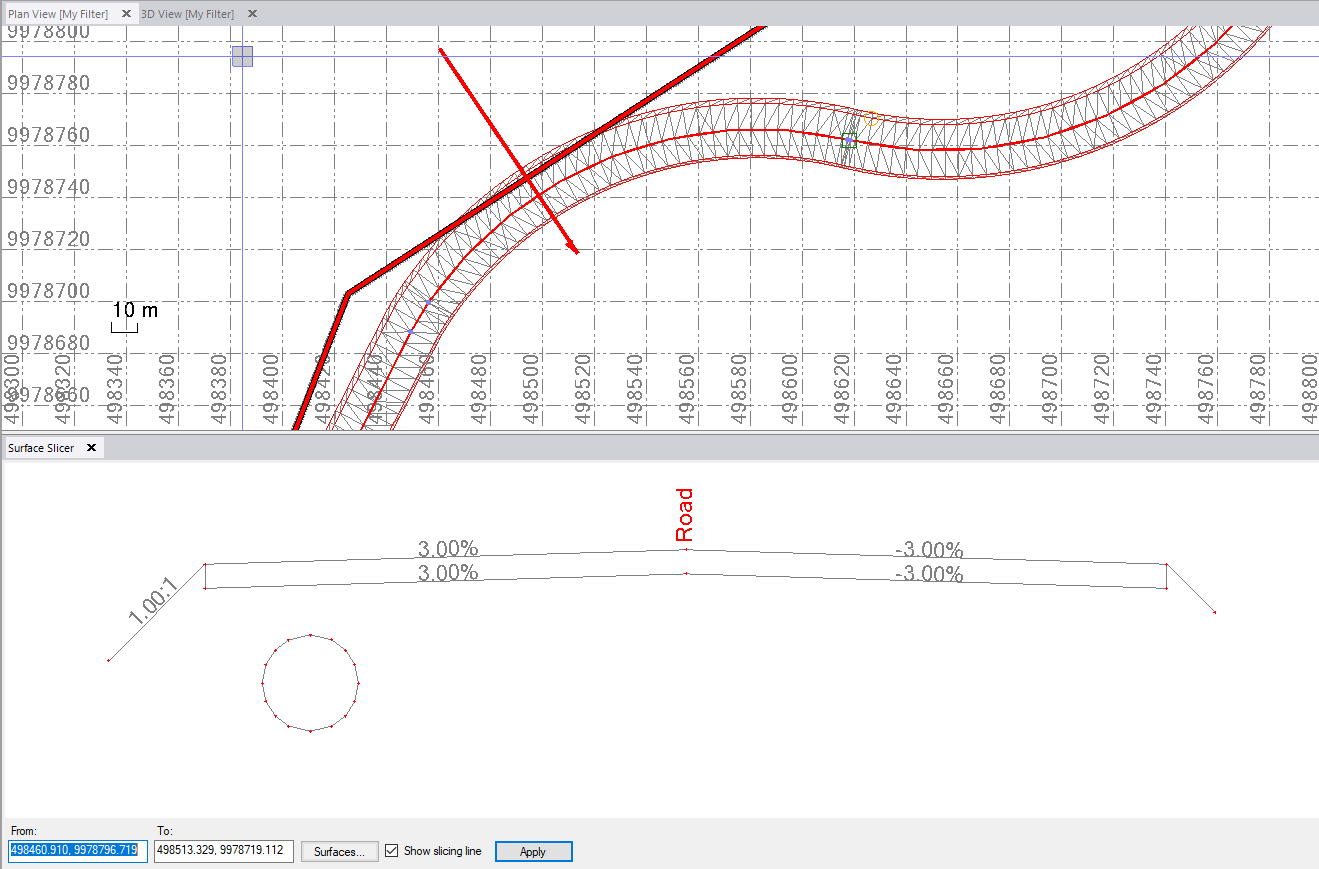Select the red Road label in slicer
This screenshot has height=869, width=1319.
click(684, 514)
